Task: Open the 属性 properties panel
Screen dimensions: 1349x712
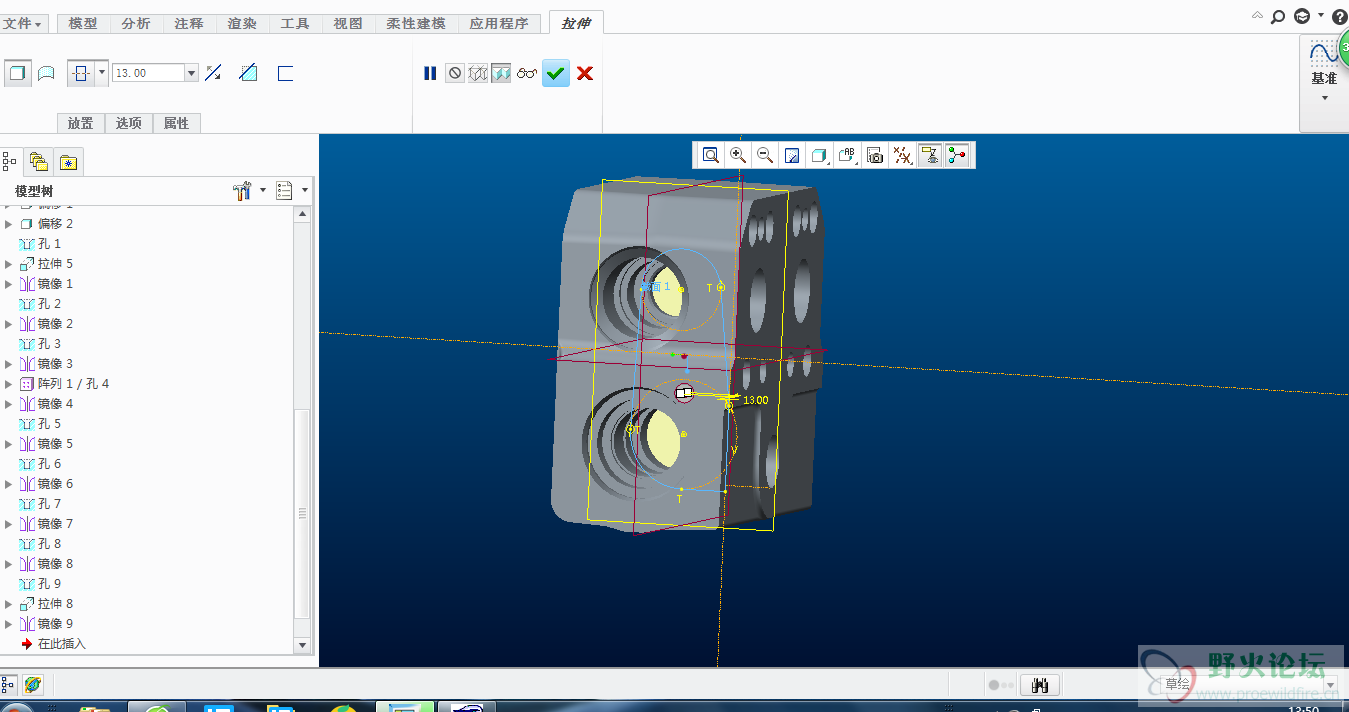Action: pos(176,123)
